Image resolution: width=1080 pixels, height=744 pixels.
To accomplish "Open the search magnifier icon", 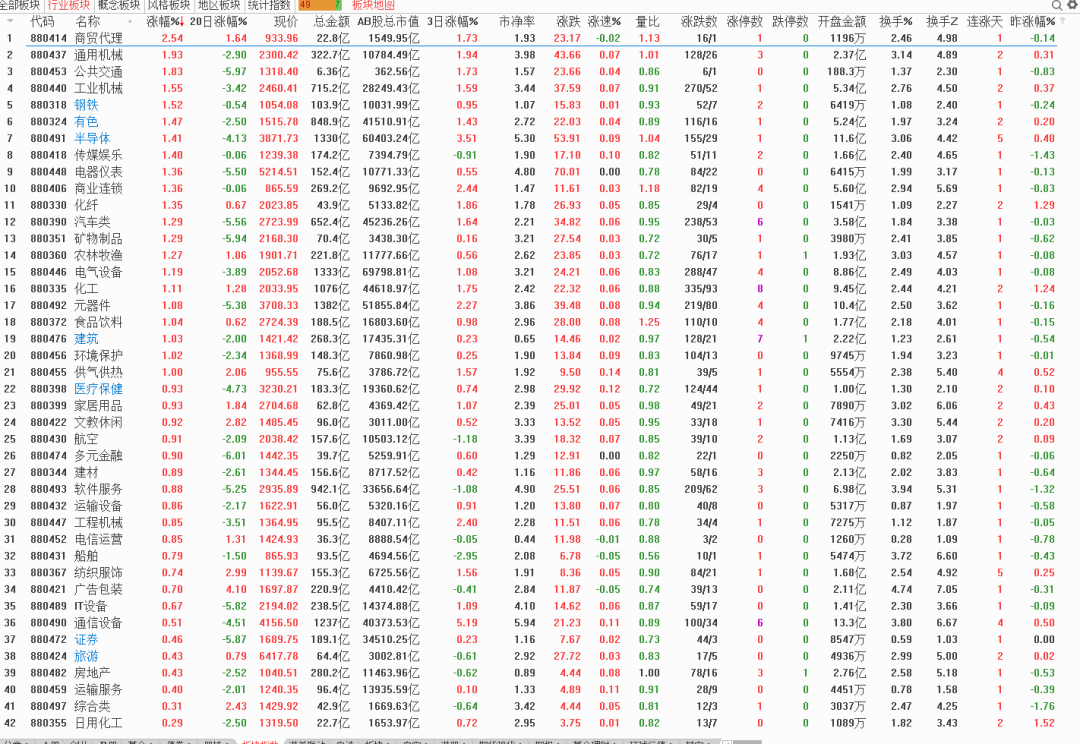I will 1057,5.
